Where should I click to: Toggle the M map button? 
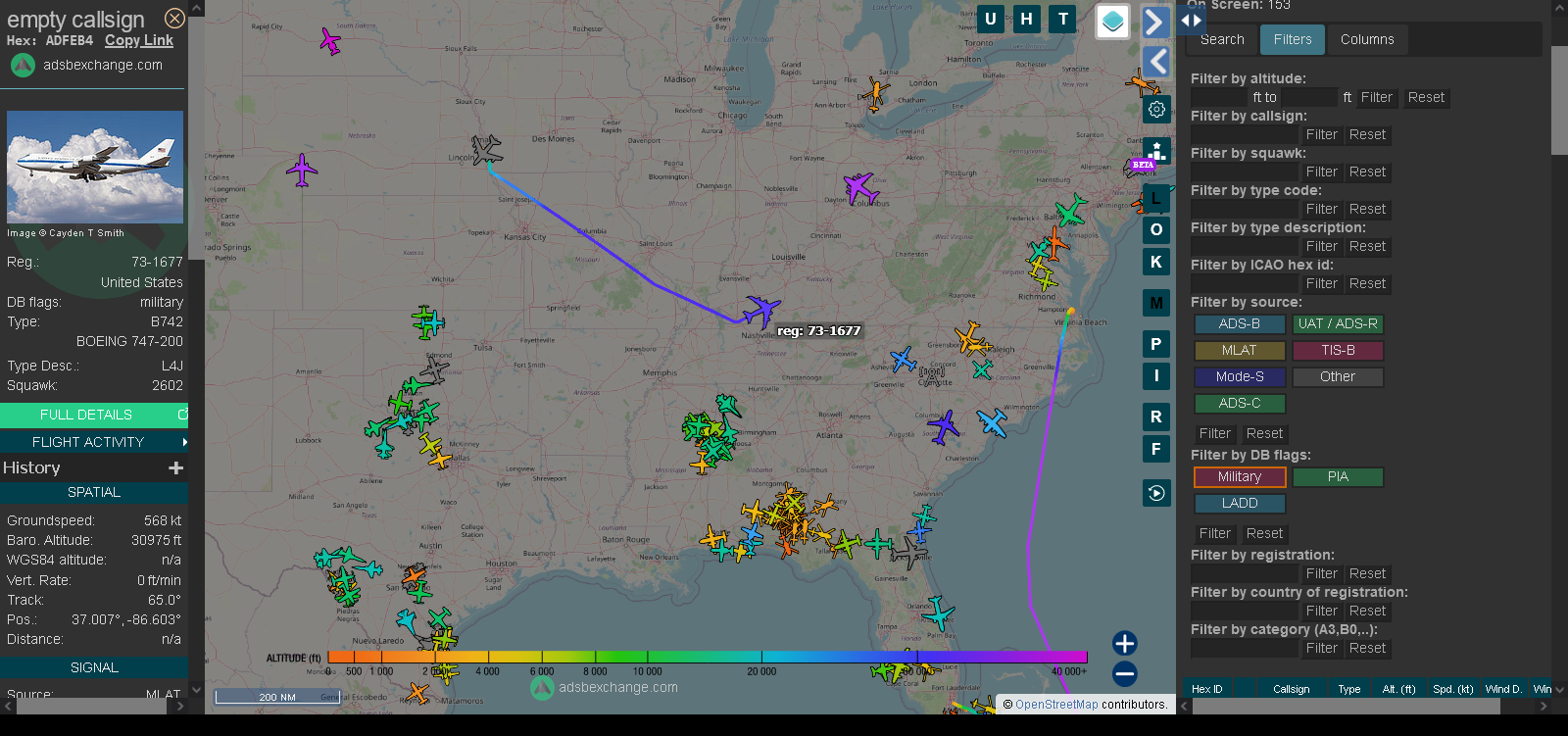pos(1156,303)
